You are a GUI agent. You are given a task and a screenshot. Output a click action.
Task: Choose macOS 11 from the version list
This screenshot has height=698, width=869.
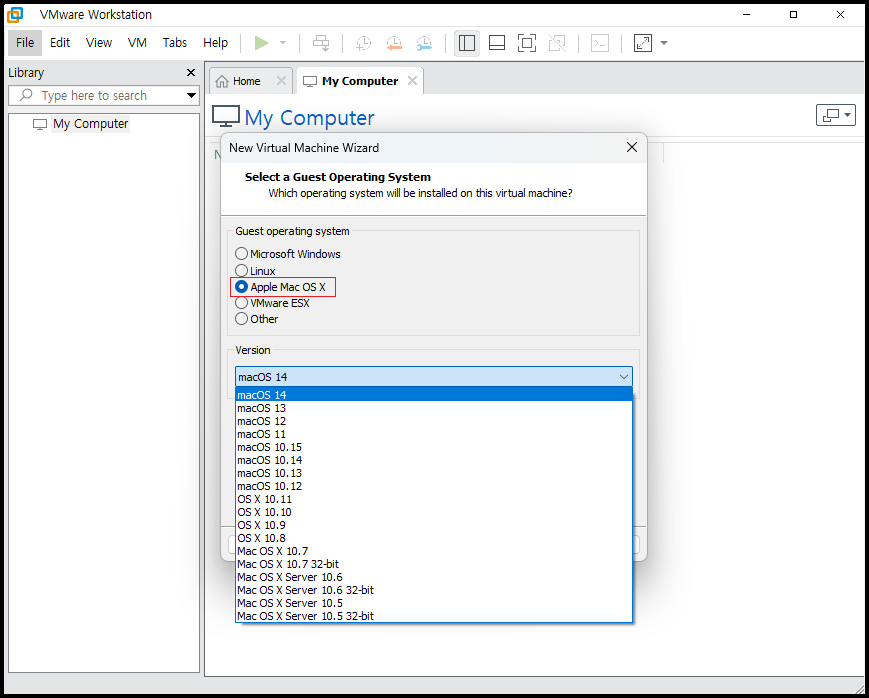434,434
